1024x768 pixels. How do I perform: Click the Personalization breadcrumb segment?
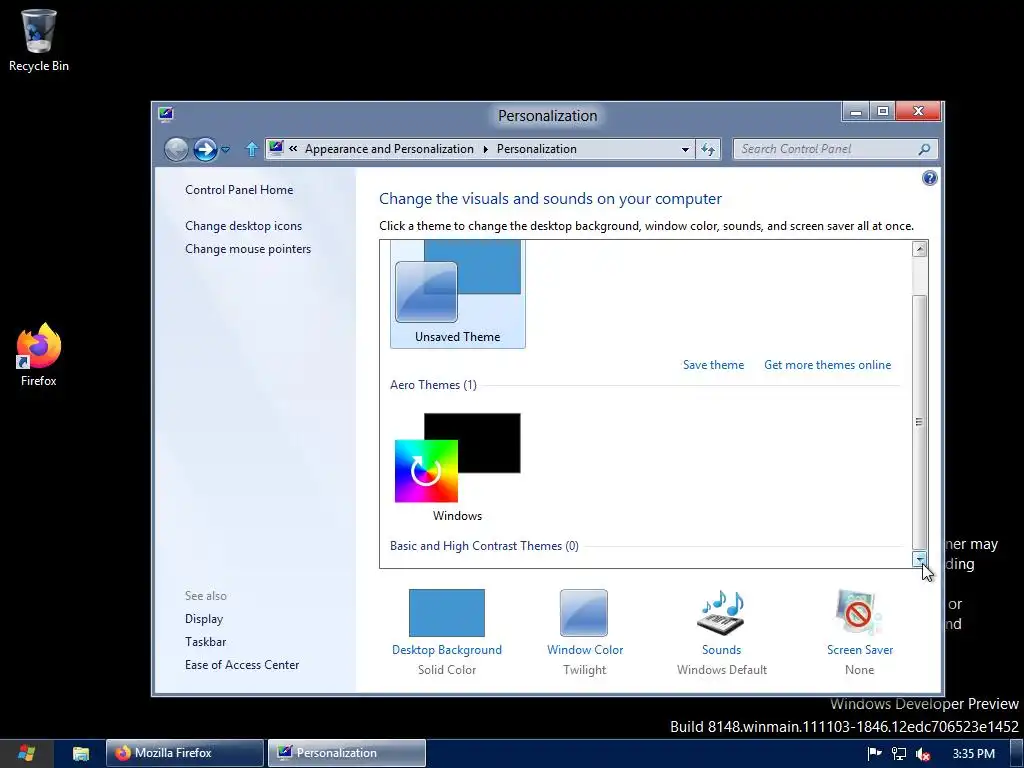537,149
